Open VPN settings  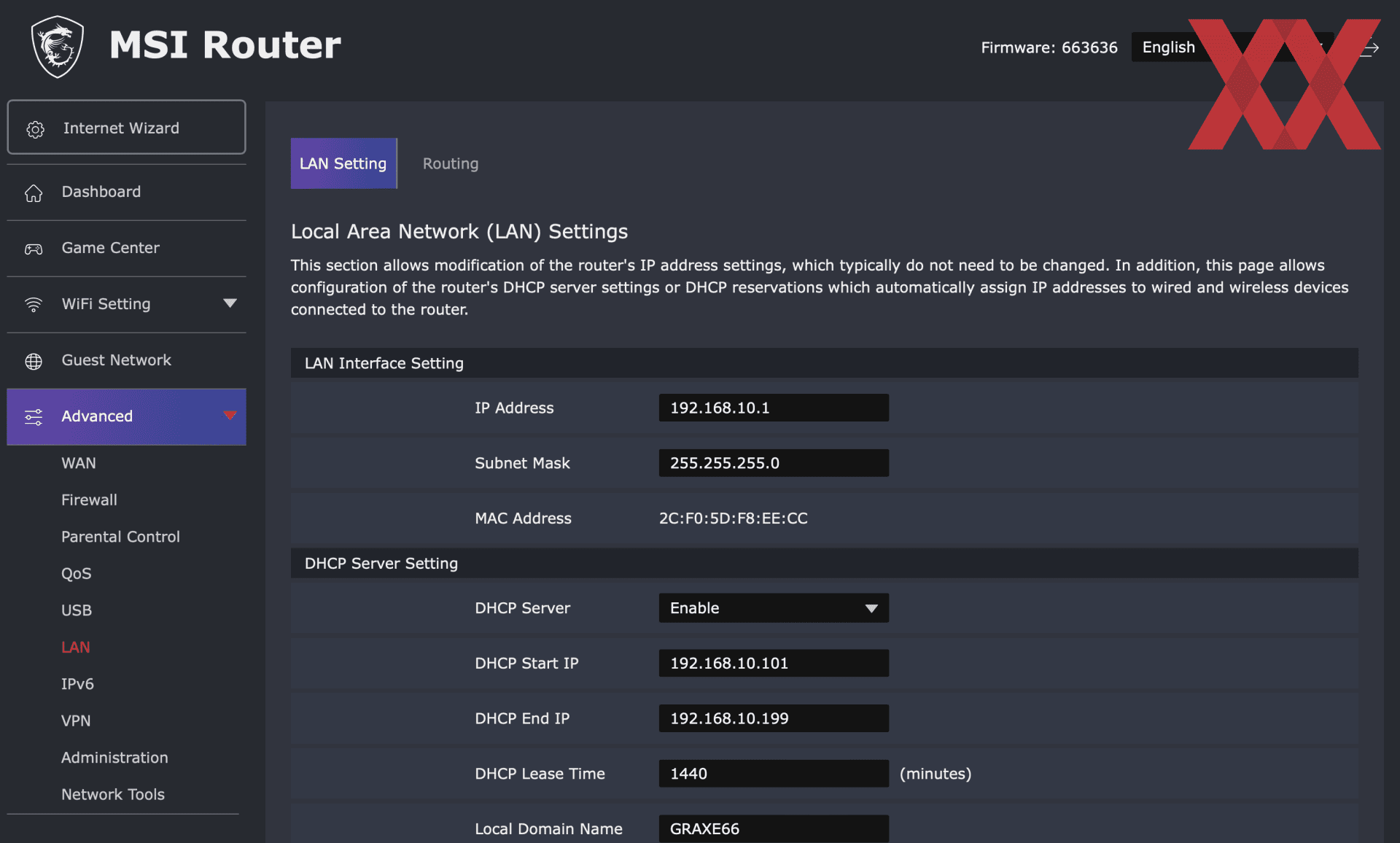[76, 721]
